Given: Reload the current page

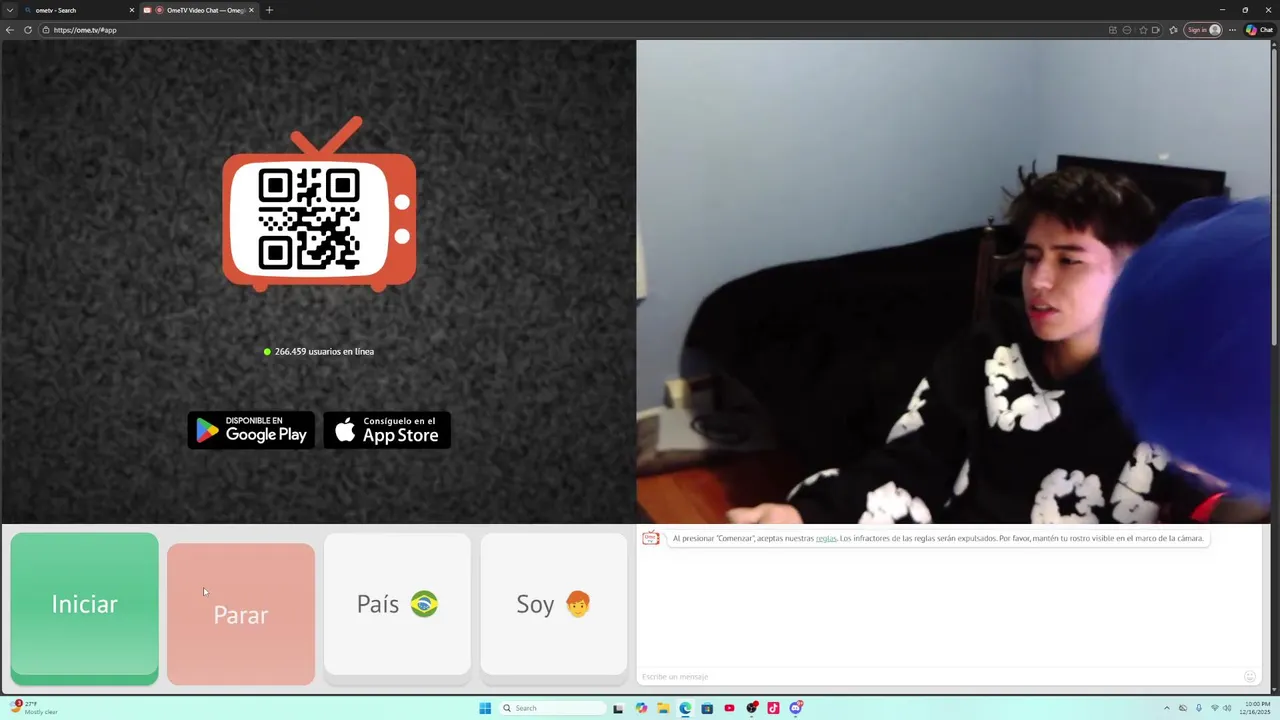Looking at the screenshot, I should point(28,30).
